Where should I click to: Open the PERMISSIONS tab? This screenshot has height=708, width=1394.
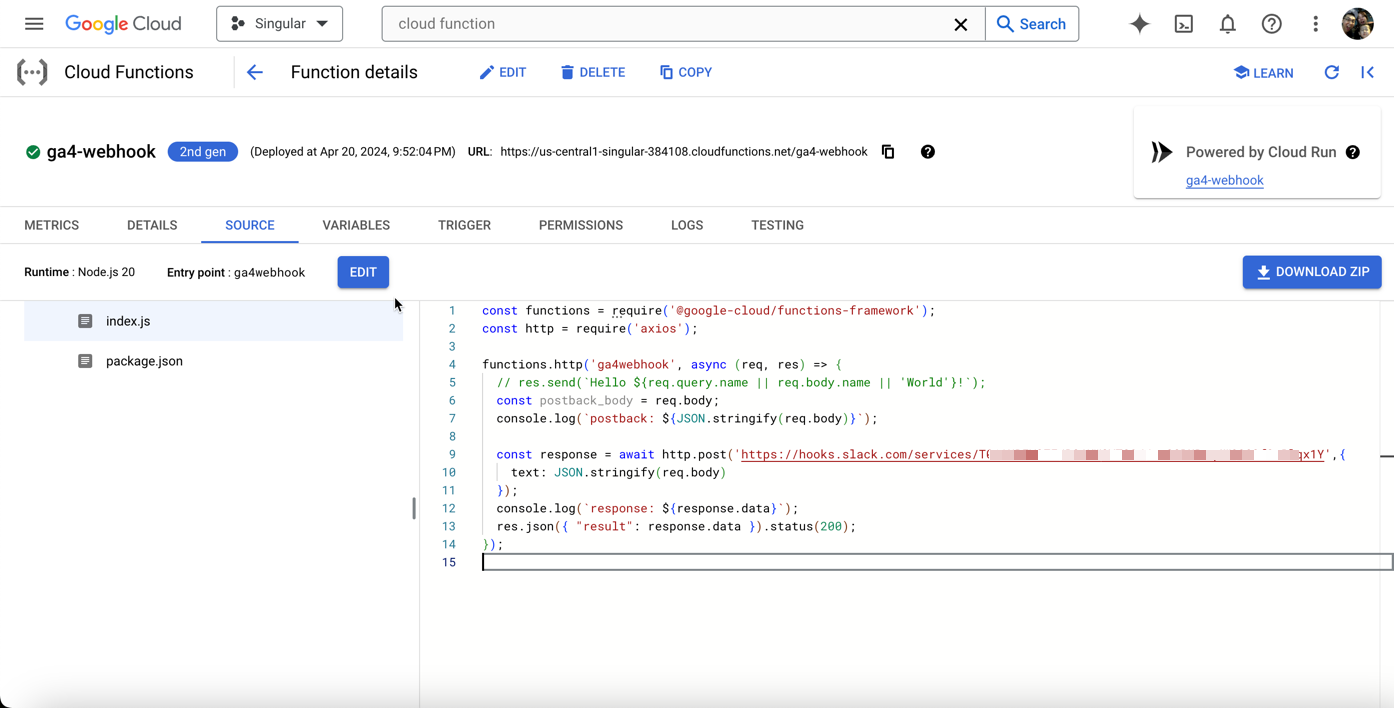[581, 225]
